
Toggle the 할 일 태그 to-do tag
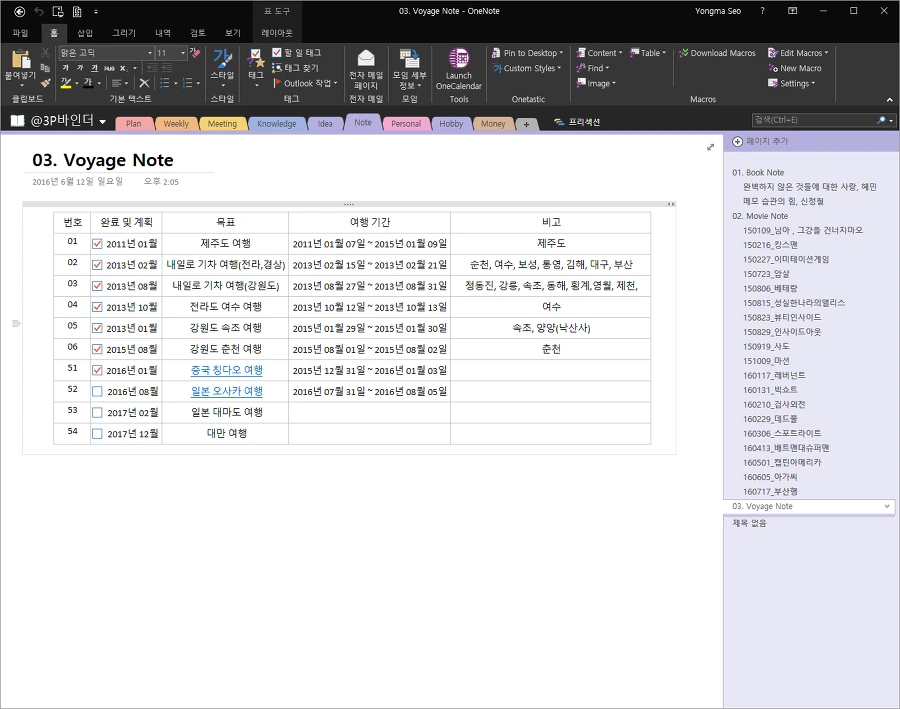[296, 53]
